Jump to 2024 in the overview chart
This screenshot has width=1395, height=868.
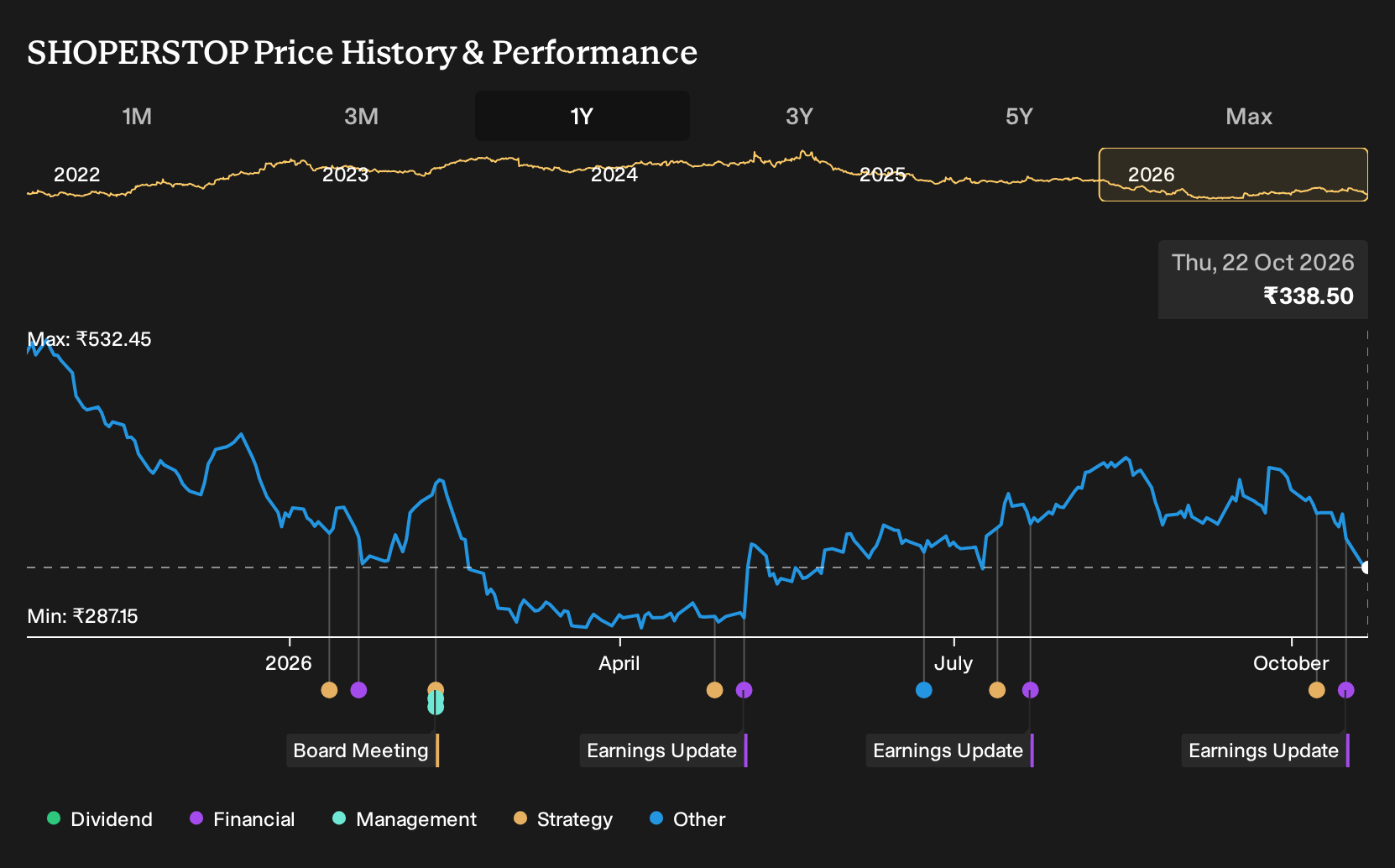[x=614, y=175]
